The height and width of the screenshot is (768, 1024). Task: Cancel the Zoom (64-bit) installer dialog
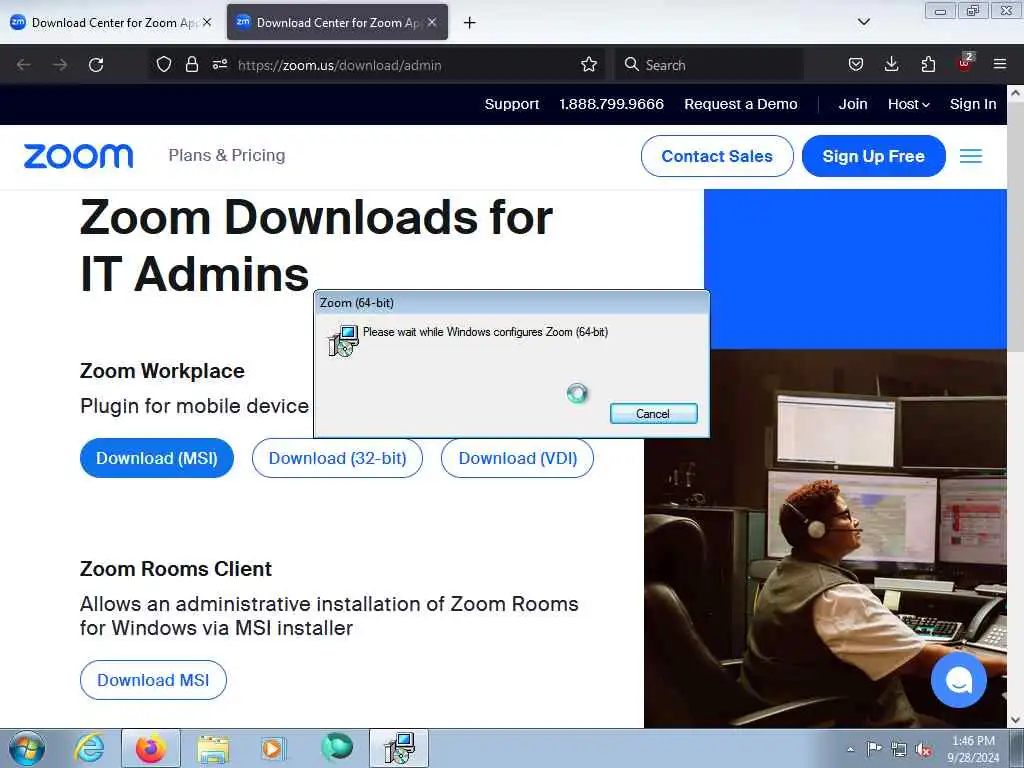[654, 413]
